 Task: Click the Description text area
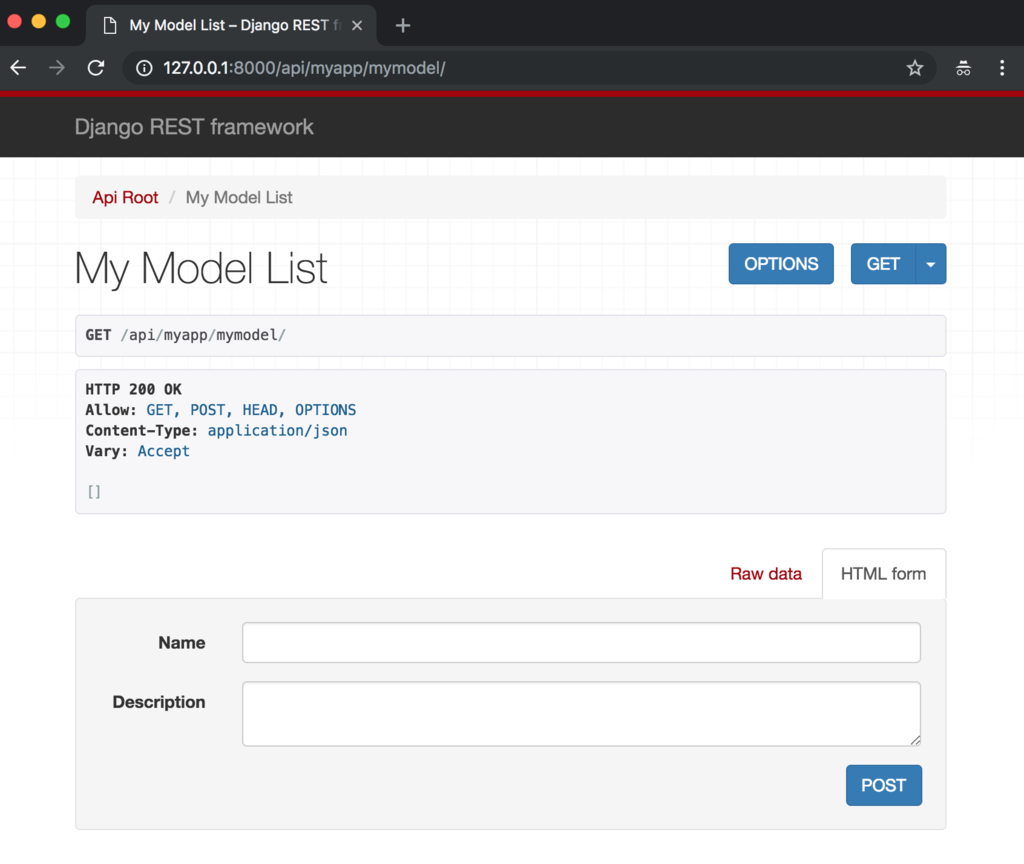pos(581,714)
